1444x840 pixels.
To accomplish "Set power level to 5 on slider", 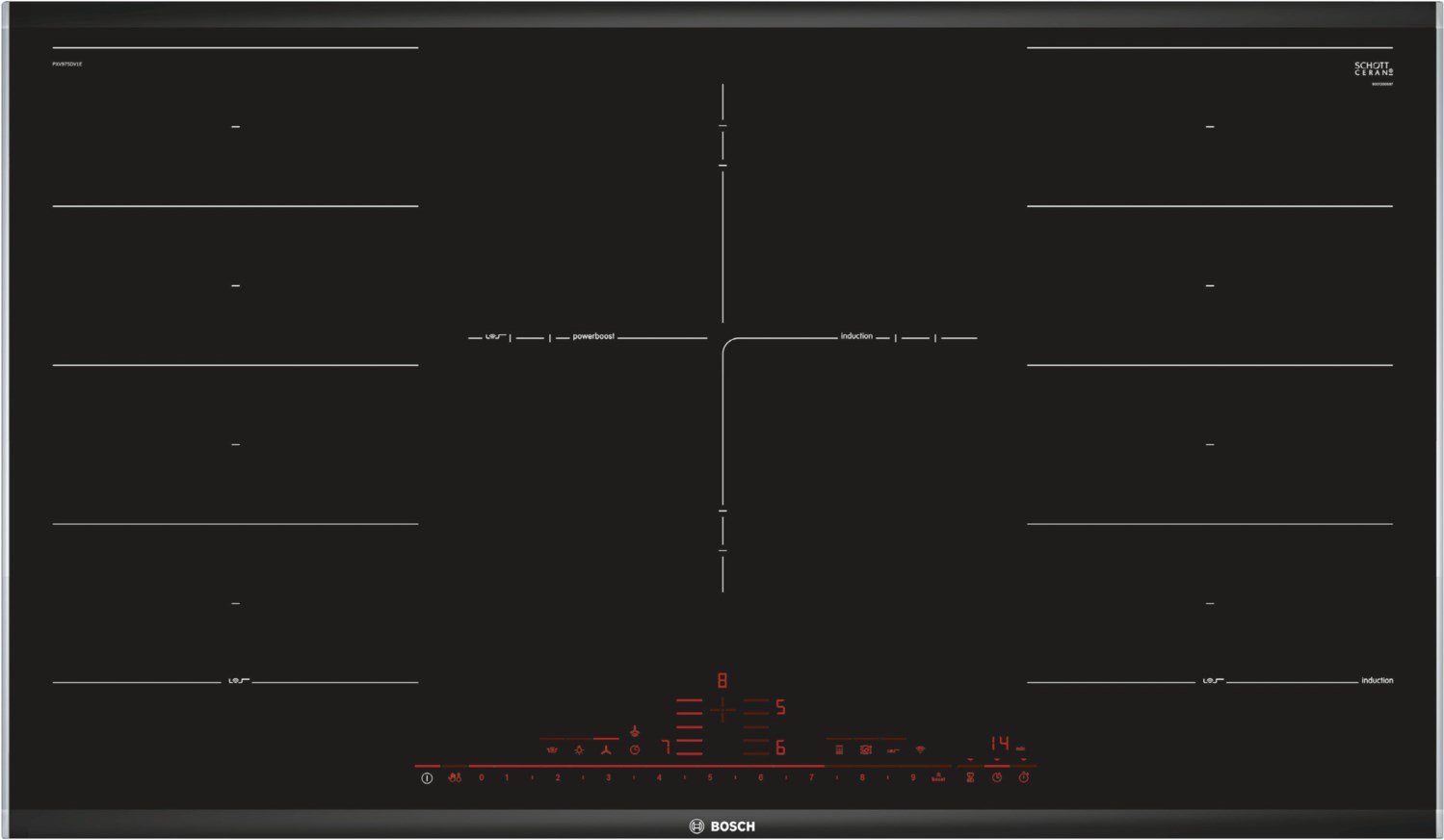I will [710, 777].
